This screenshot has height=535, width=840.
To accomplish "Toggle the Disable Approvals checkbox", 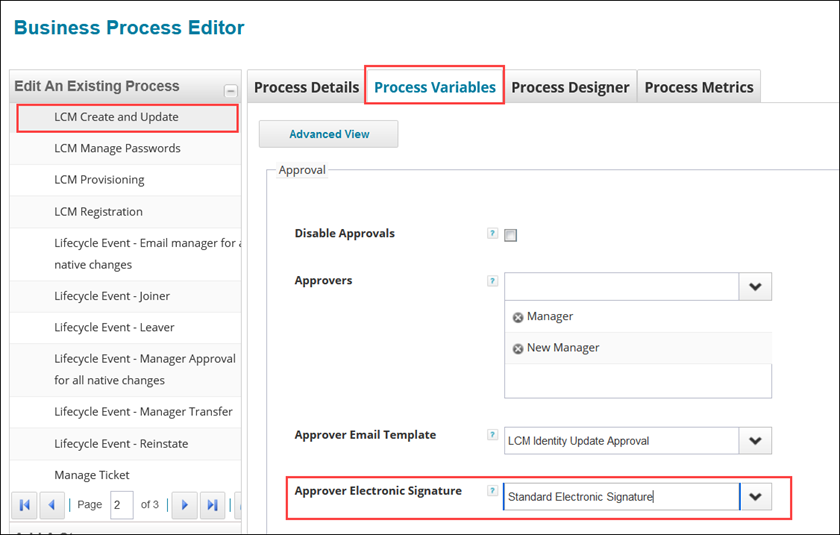I will 511,236.
